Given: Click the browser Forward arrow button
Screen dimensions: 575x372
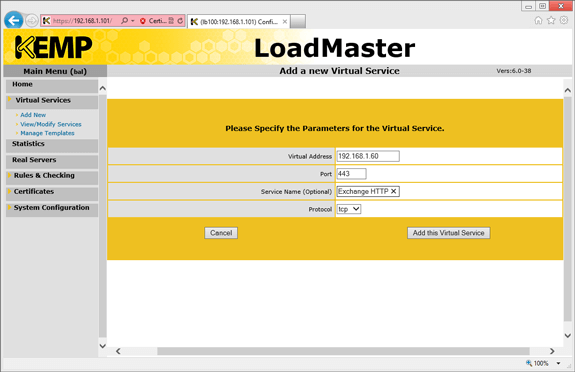Looking at the screenshot, I should click(x=32, y=21).
